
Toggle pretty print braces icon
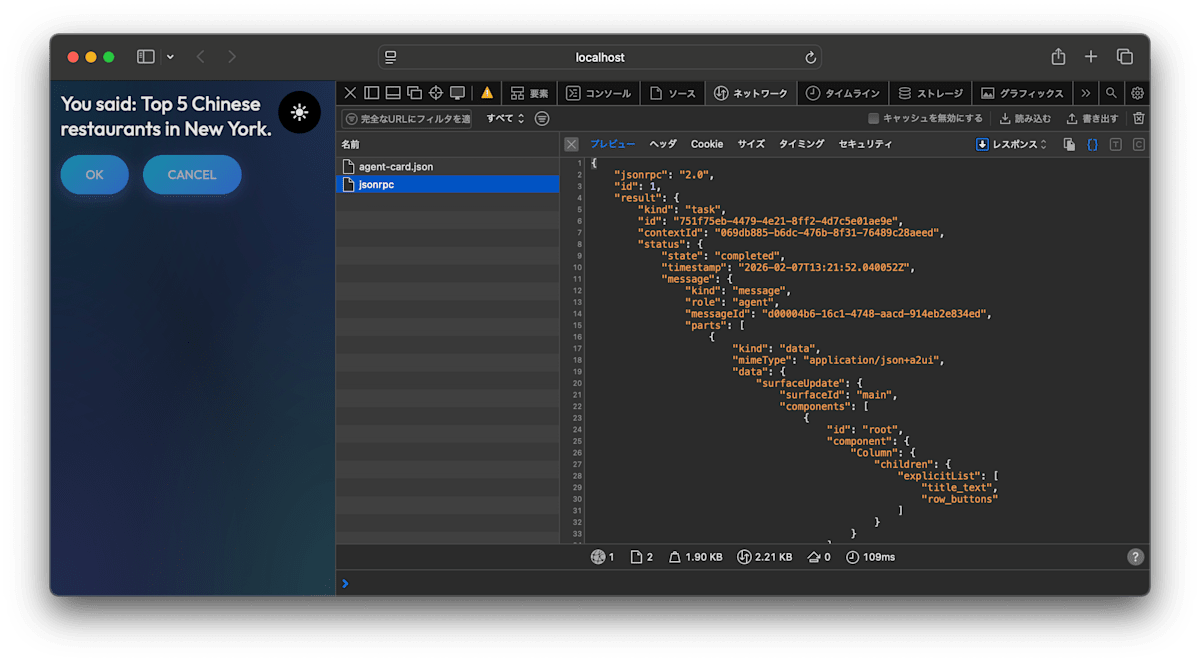(x=1092, y=145)
